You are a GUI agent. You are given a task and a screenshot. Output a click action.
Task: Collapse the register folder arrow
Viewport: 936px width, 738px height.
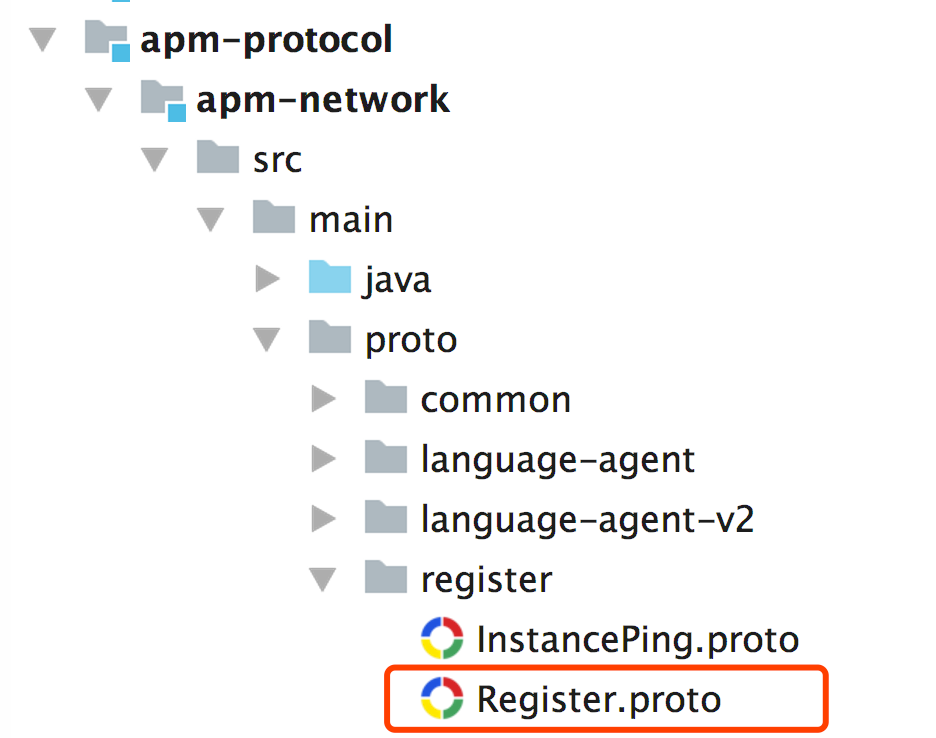[322, 579]
